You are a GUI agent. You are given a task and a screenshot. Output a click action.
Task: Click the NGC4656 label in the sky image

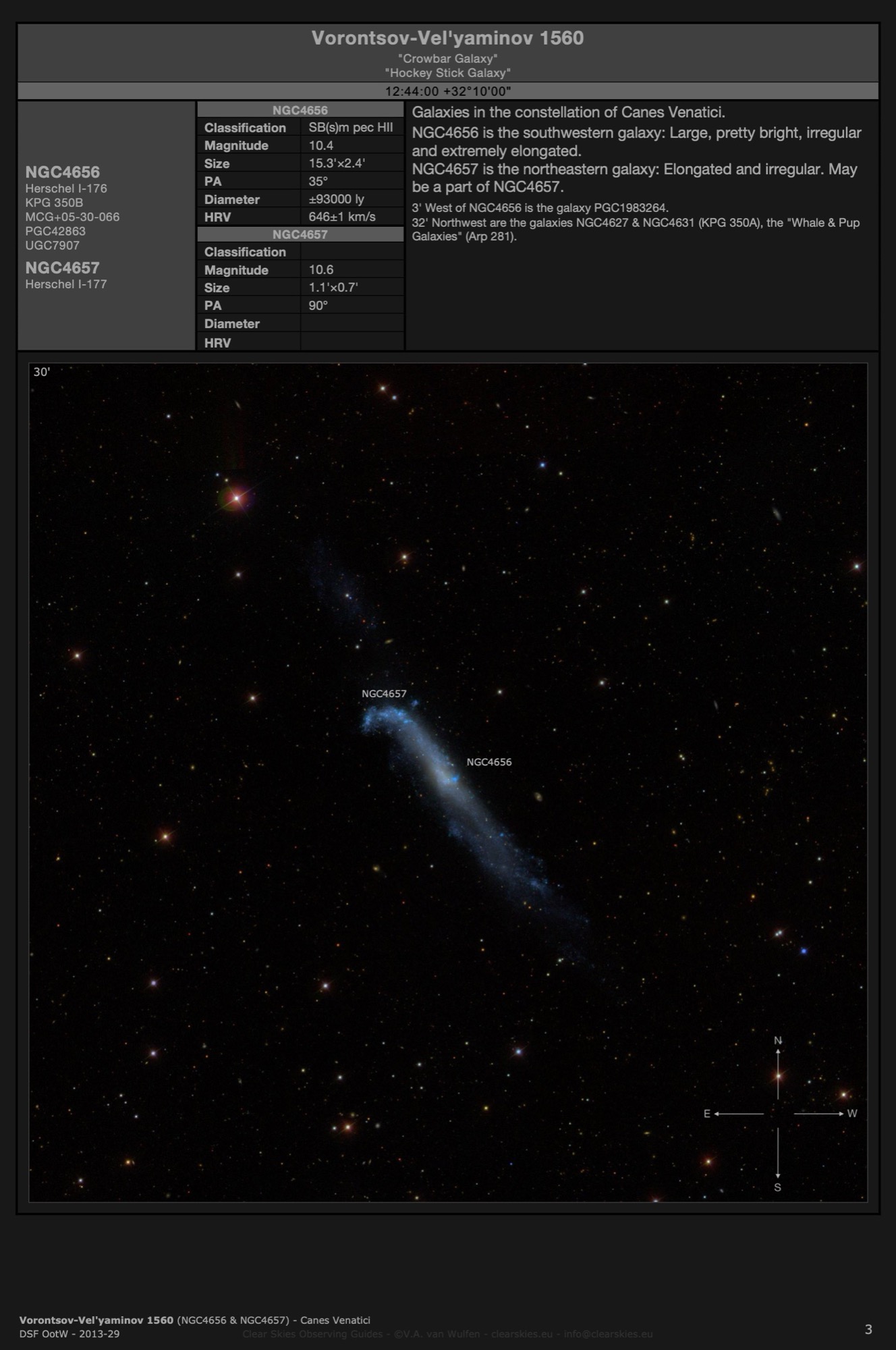(489, 762)
